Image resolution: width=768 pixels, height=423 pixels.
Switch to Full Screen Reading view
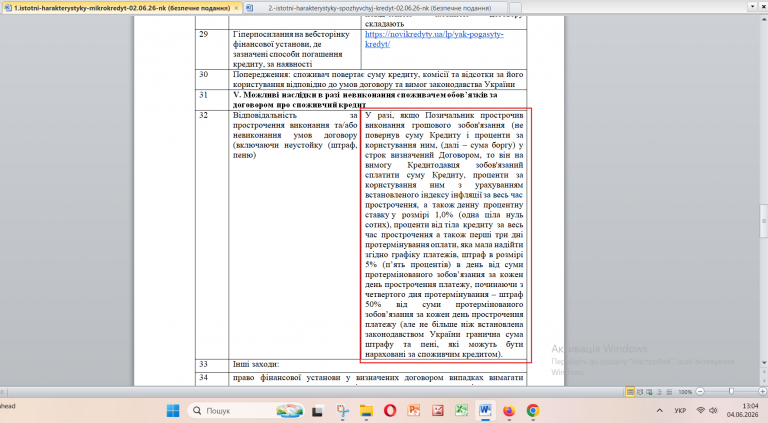pos(640,392)
